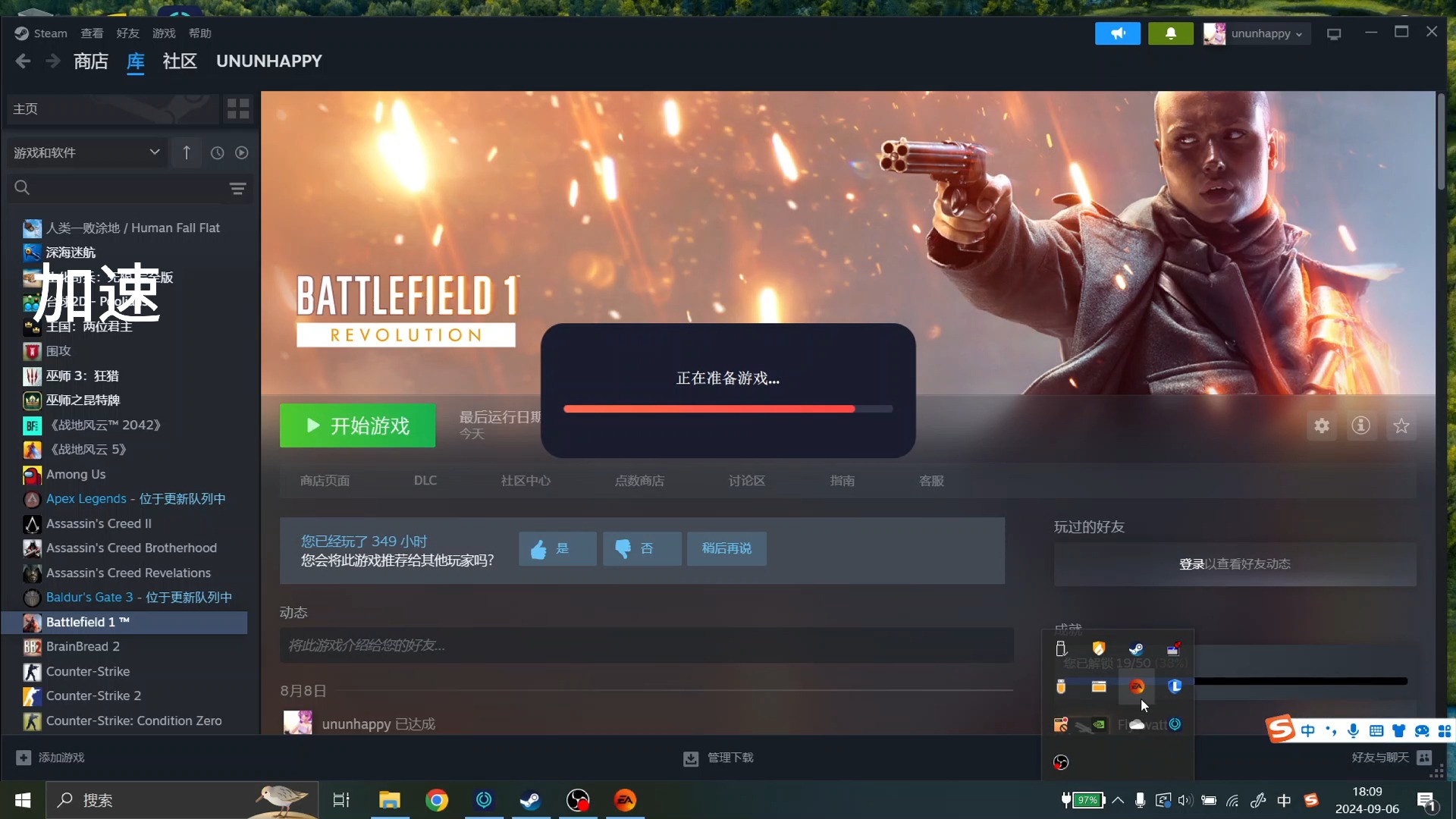
Task: Collapse the system tray chevron
Action: pos(1118,800)
